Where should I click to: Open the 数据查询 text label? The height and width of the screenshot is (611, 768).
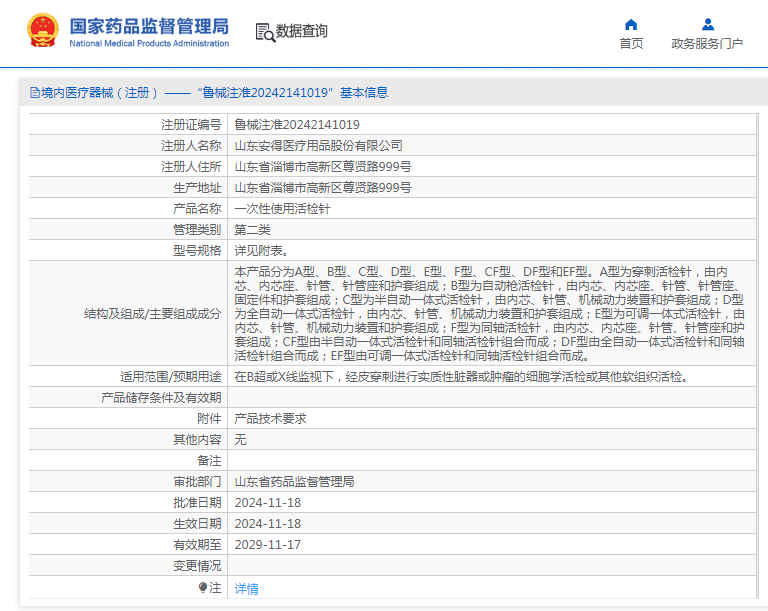(302, 32)
